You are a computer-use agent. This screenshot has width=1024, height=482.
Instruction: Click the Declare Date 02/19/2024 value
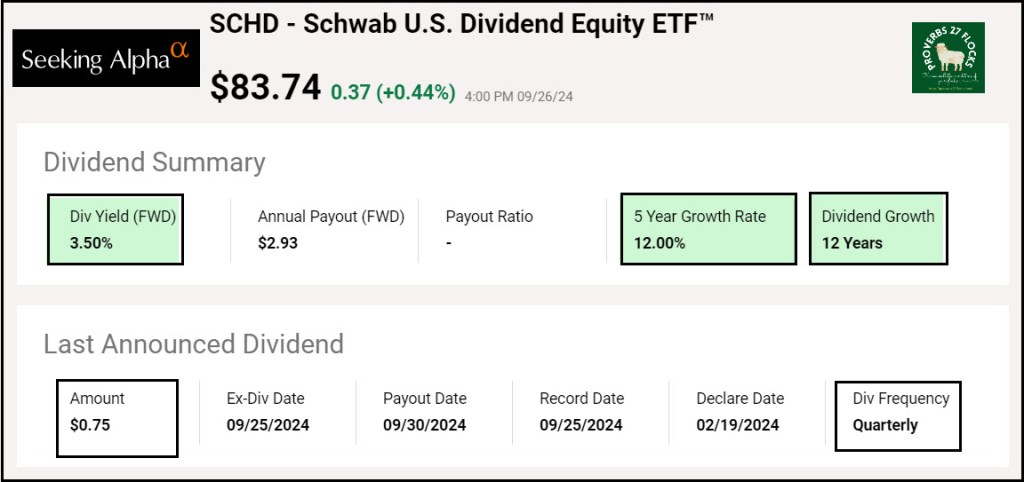click(738, 425)
